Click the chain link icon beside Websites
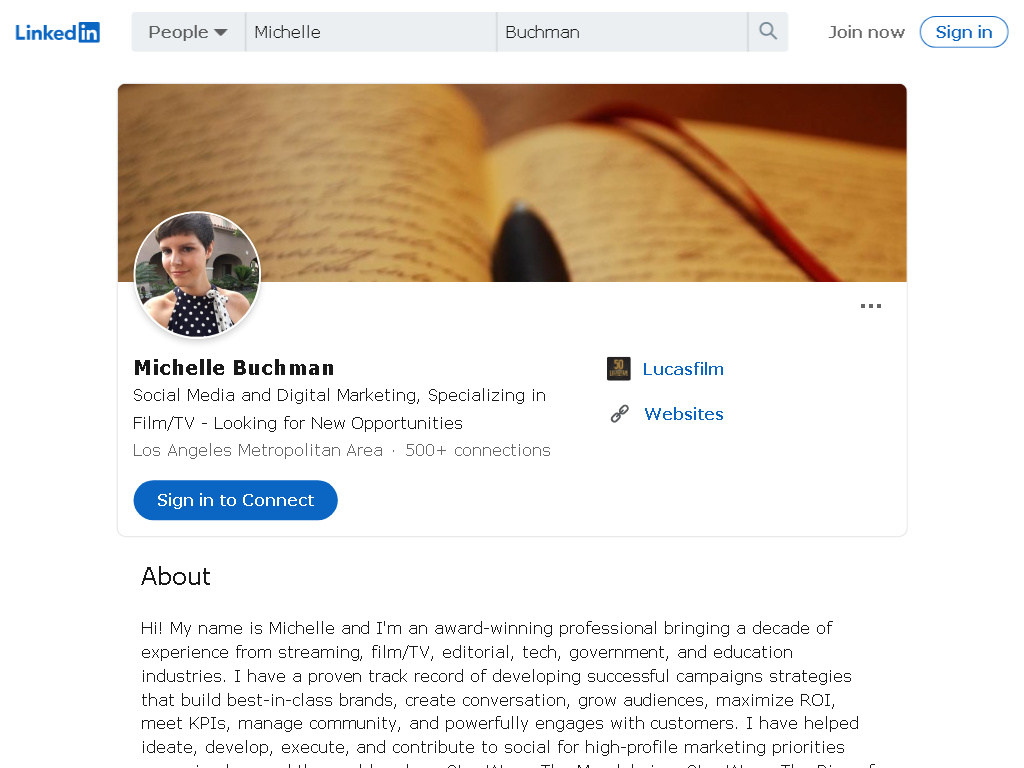The width and height of the screenshot is (1024, 768). [619, 413]
